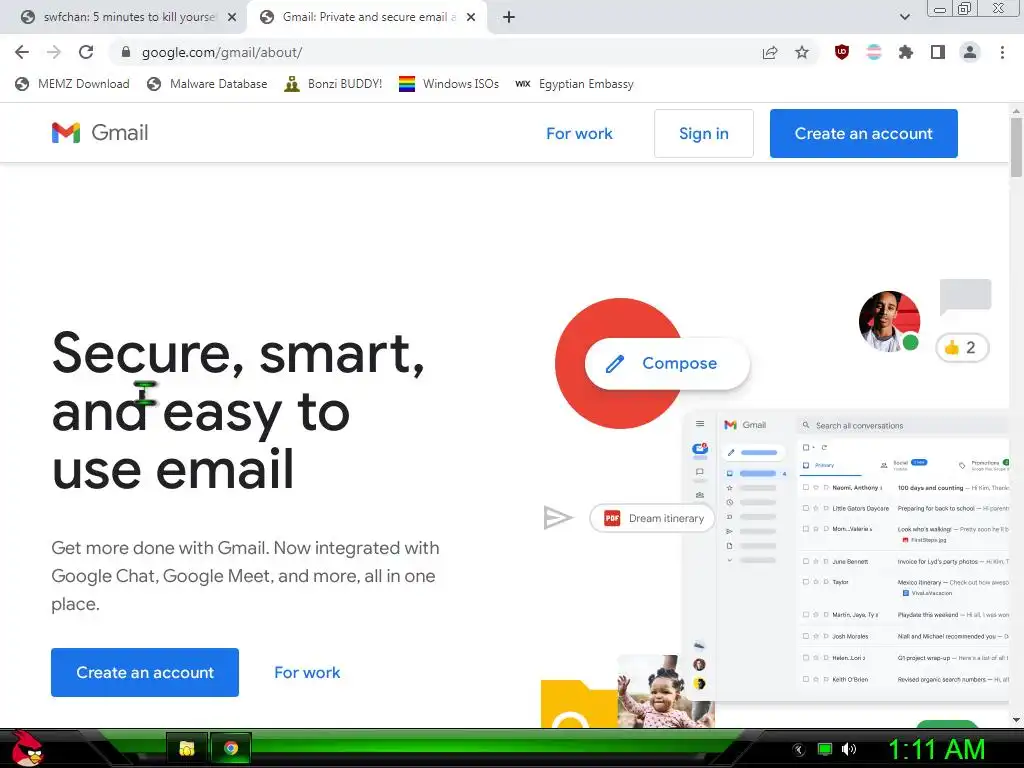1024x768 pixels.
Task: Click the Chrome taskbar icon
Action: click(x=231, y=748)
